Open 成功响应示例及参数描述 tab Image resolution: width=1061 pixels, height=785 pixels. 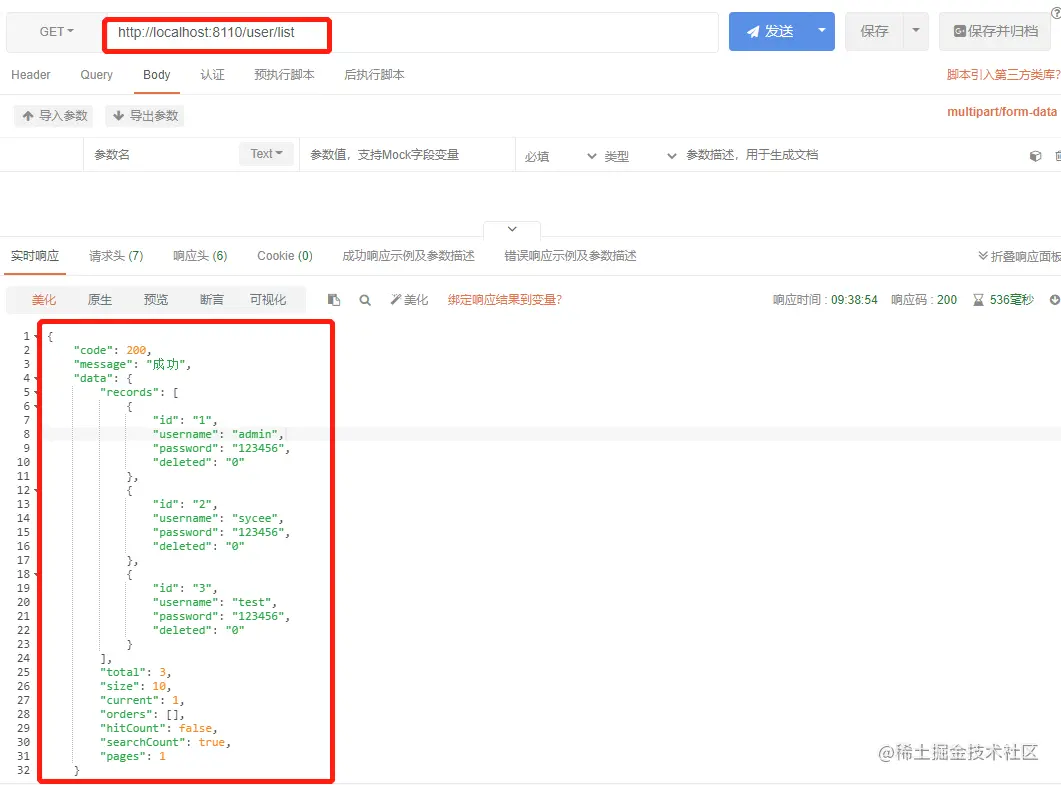click(408, 256)
